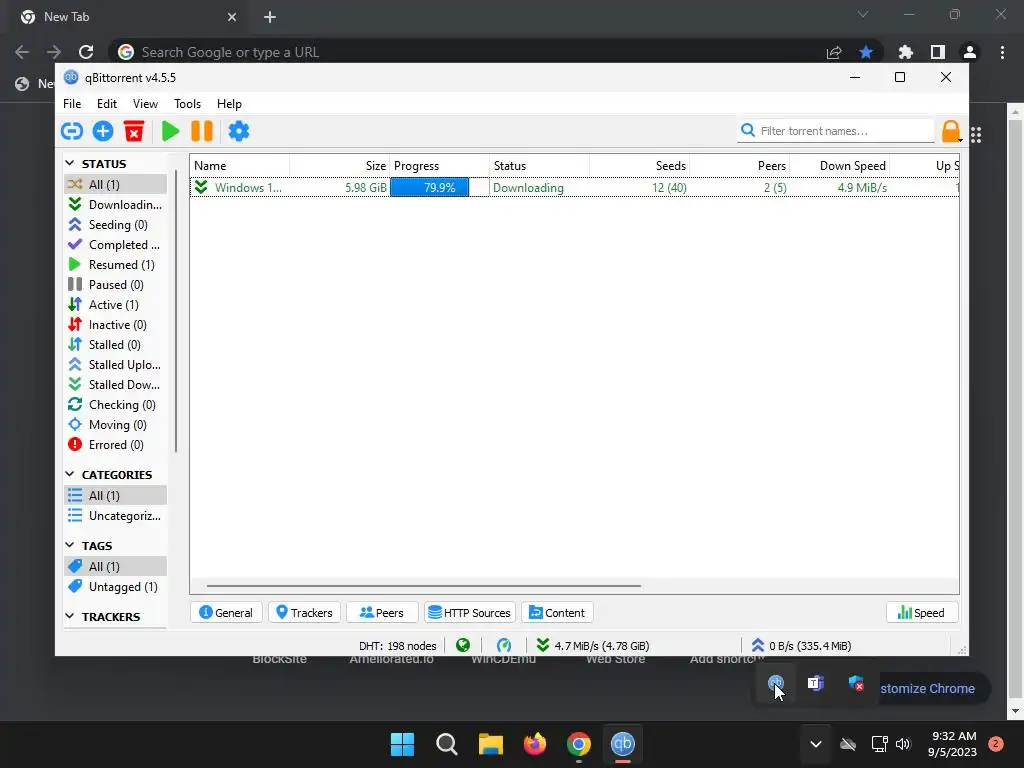The image size is (1024, 768).
Task: Show hidden tray icons chevron
Action: coord(816,744)
